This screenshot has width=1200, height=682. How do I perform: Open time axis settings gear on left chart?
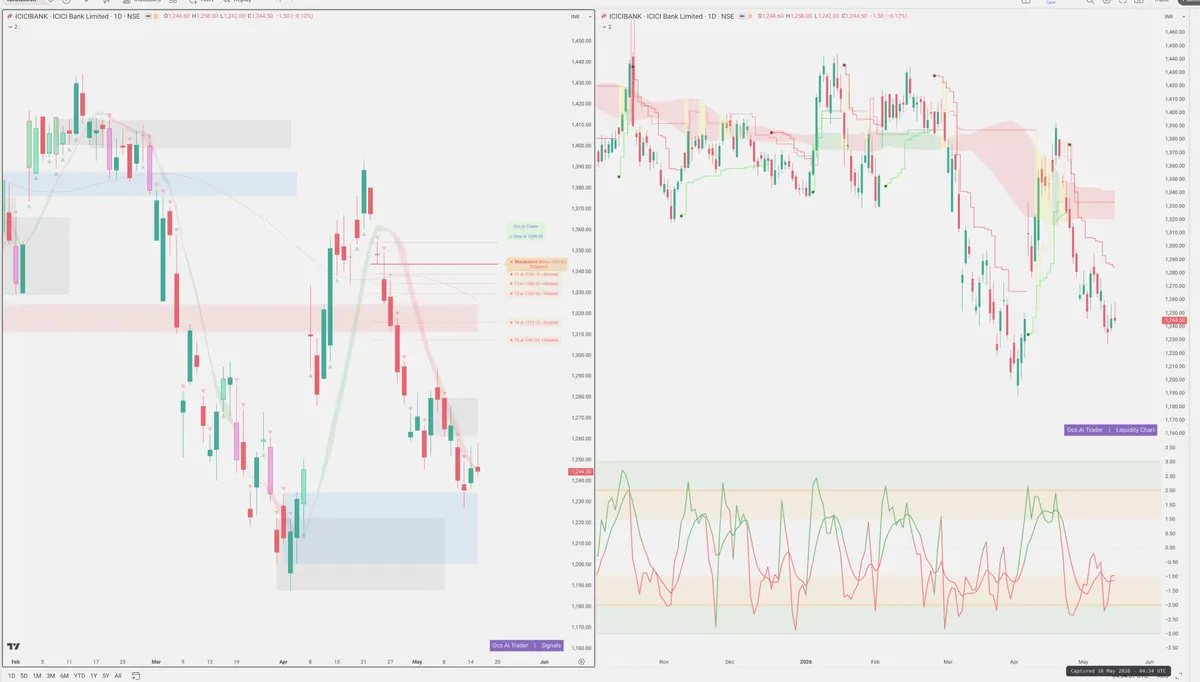click(582, 662)
